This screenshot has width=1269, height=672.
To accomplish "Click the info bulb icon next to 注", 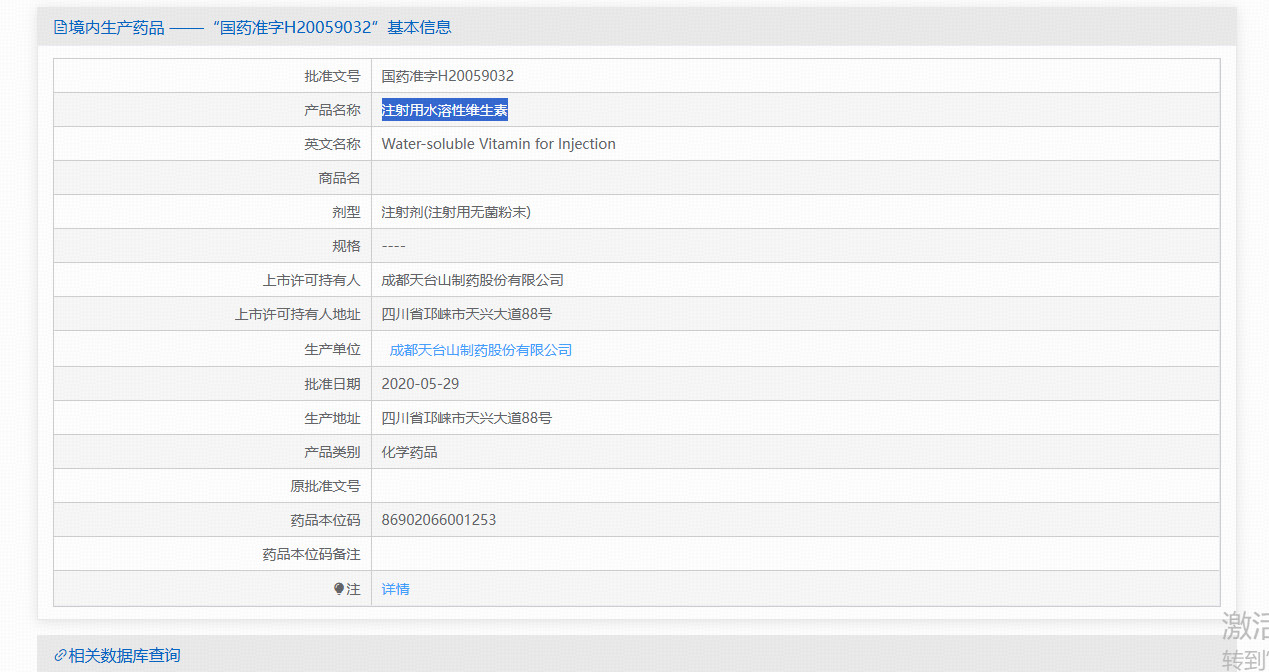I will pos(339,589).
